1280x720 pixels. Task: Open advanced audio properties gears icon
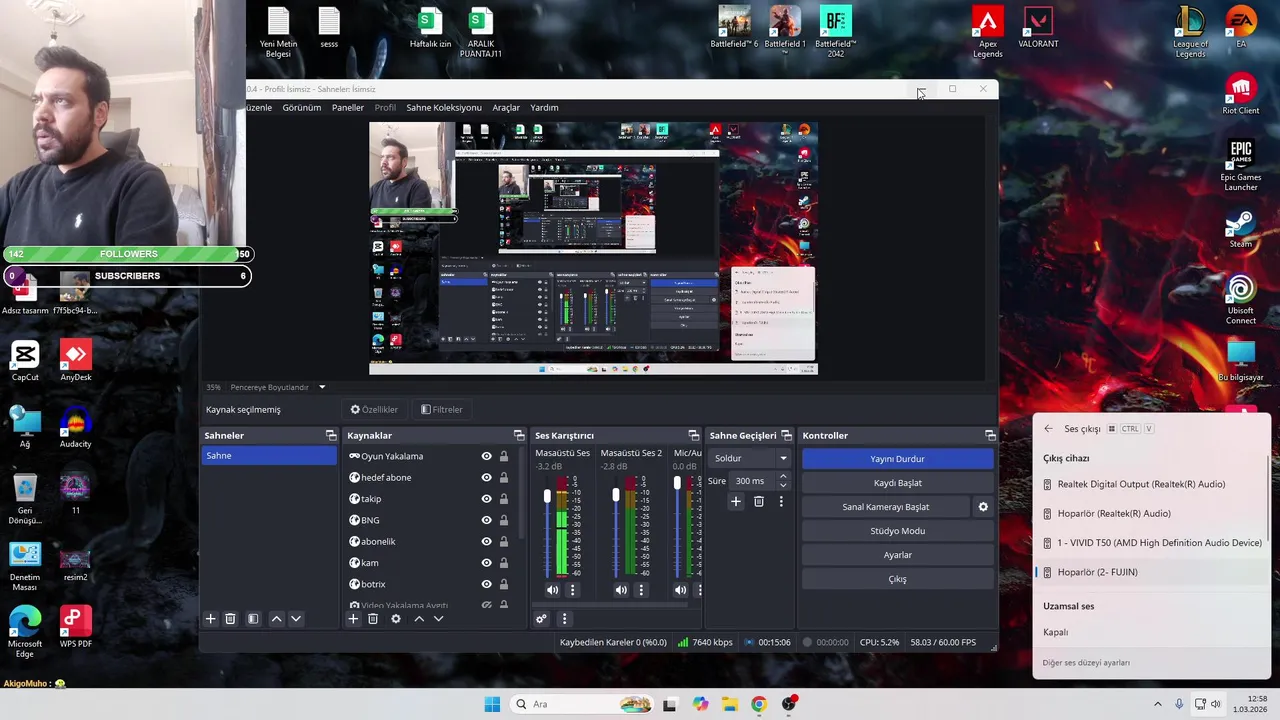541,619
